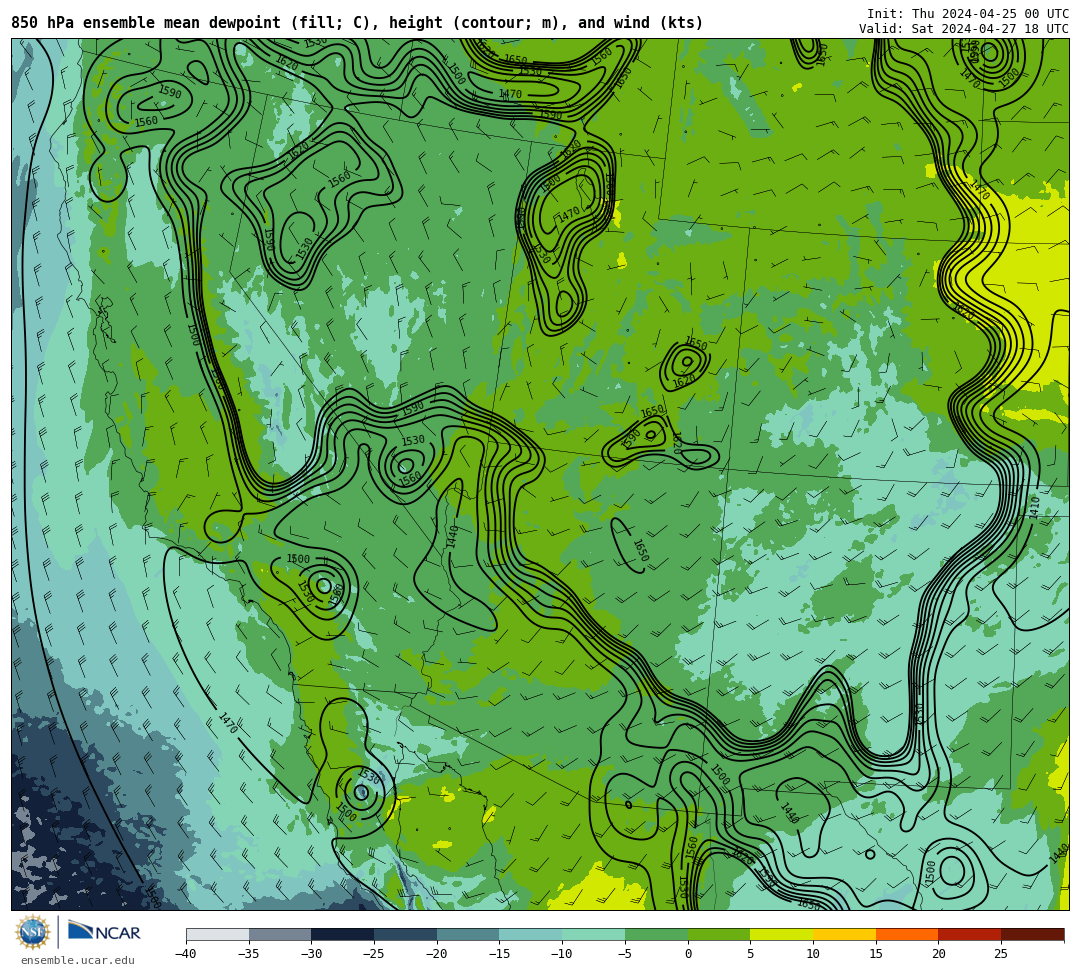1080x973 pixels.
Task: Click the ensemble.ucar.edu text
Action: coord(77,960)
